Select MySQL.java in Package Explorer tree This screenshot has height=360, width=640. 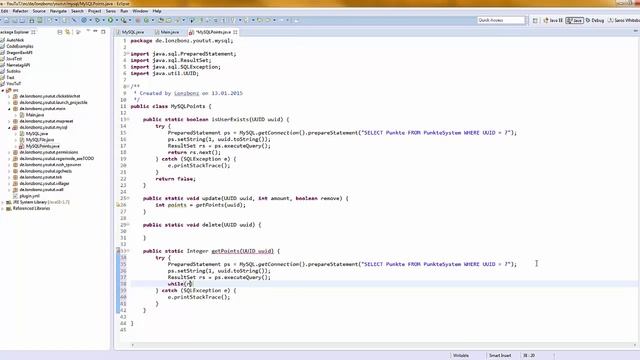37,133
